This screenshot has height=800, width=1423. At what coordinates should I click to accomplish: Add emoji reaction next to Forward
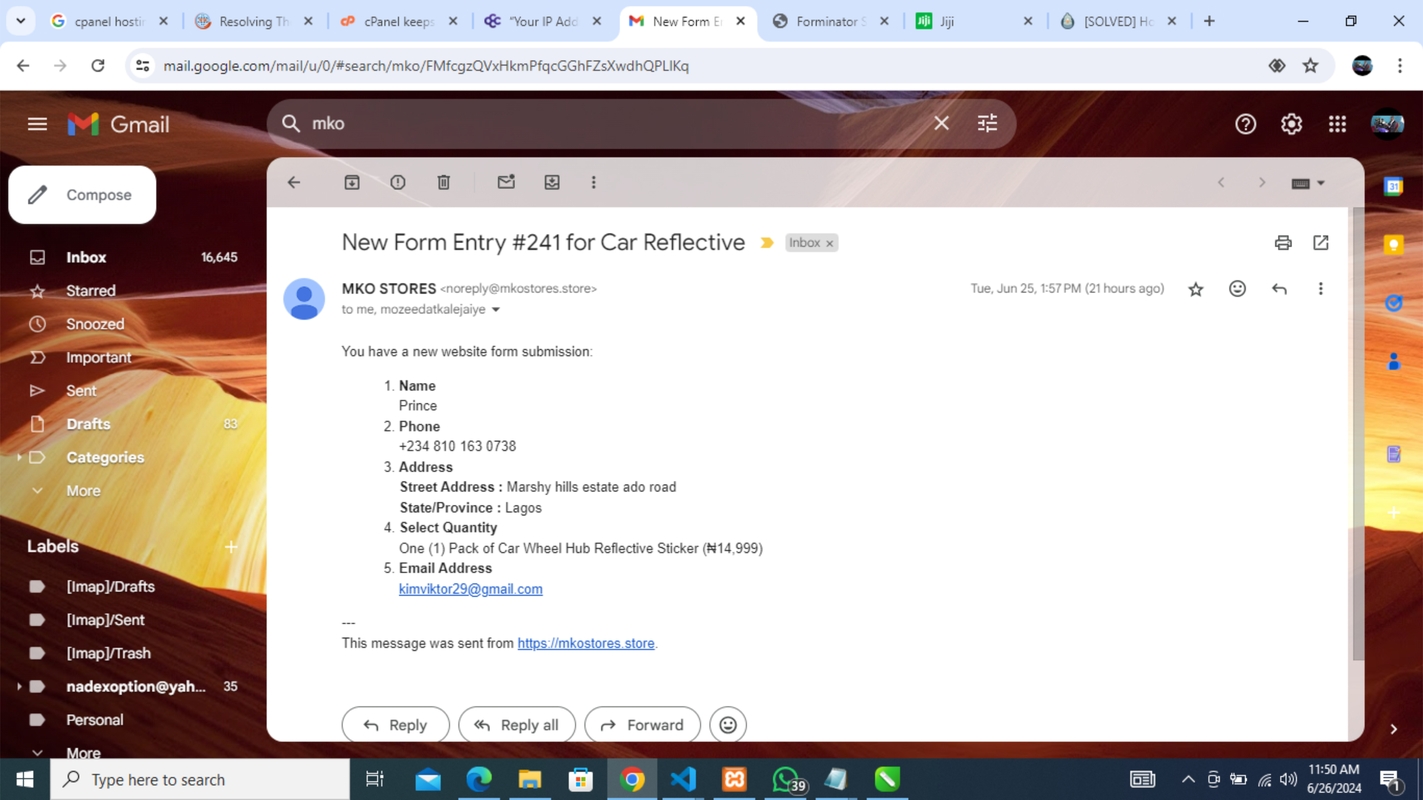coord(728,725)
